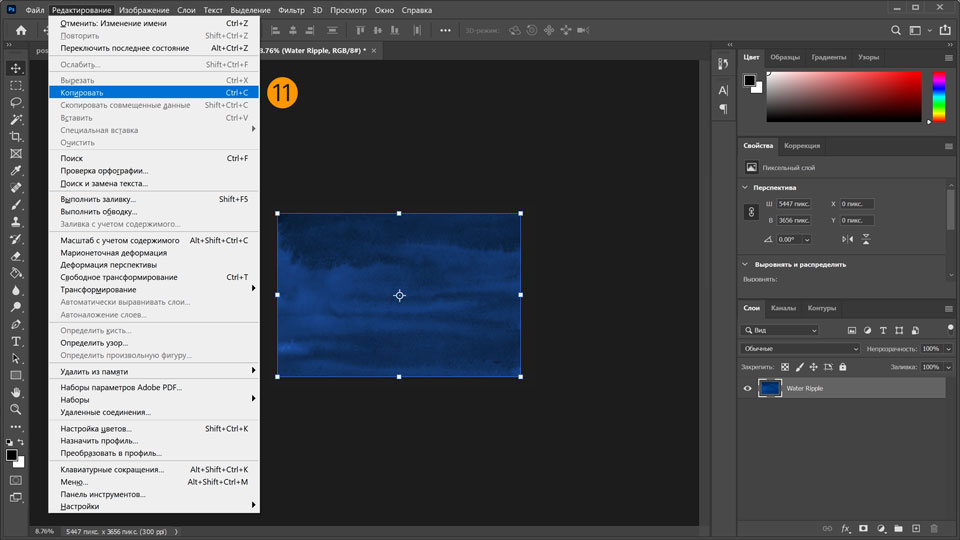The height and width of the screenshot is (540, 960).
Task: Open the Opacity (Непрозрачность) dropdown arrow
Action: point(948,349)
